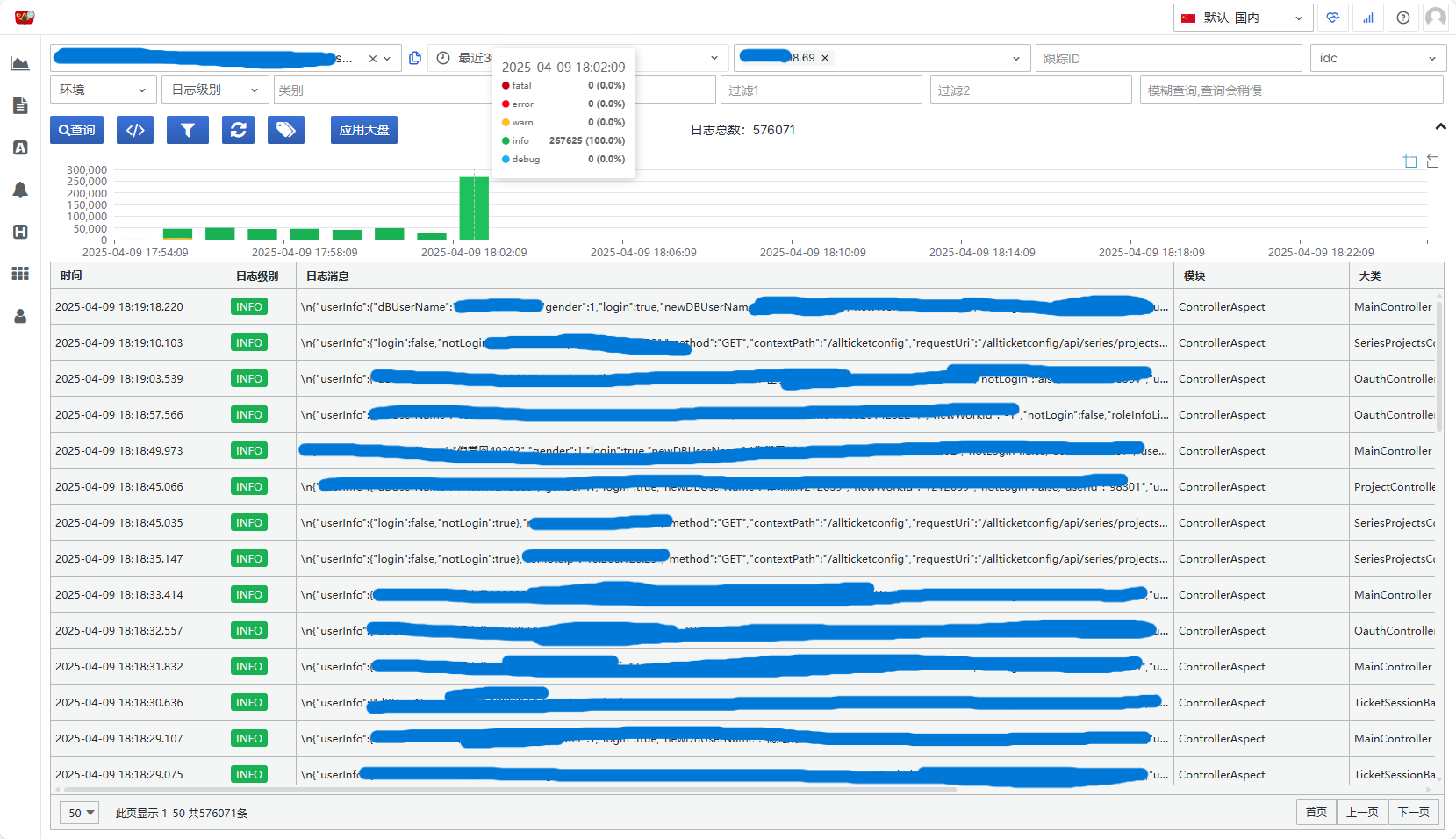1456x839 pixels.
Task: Click the 查询 search button
Action: pyautogui.click(x=76, y=130)
